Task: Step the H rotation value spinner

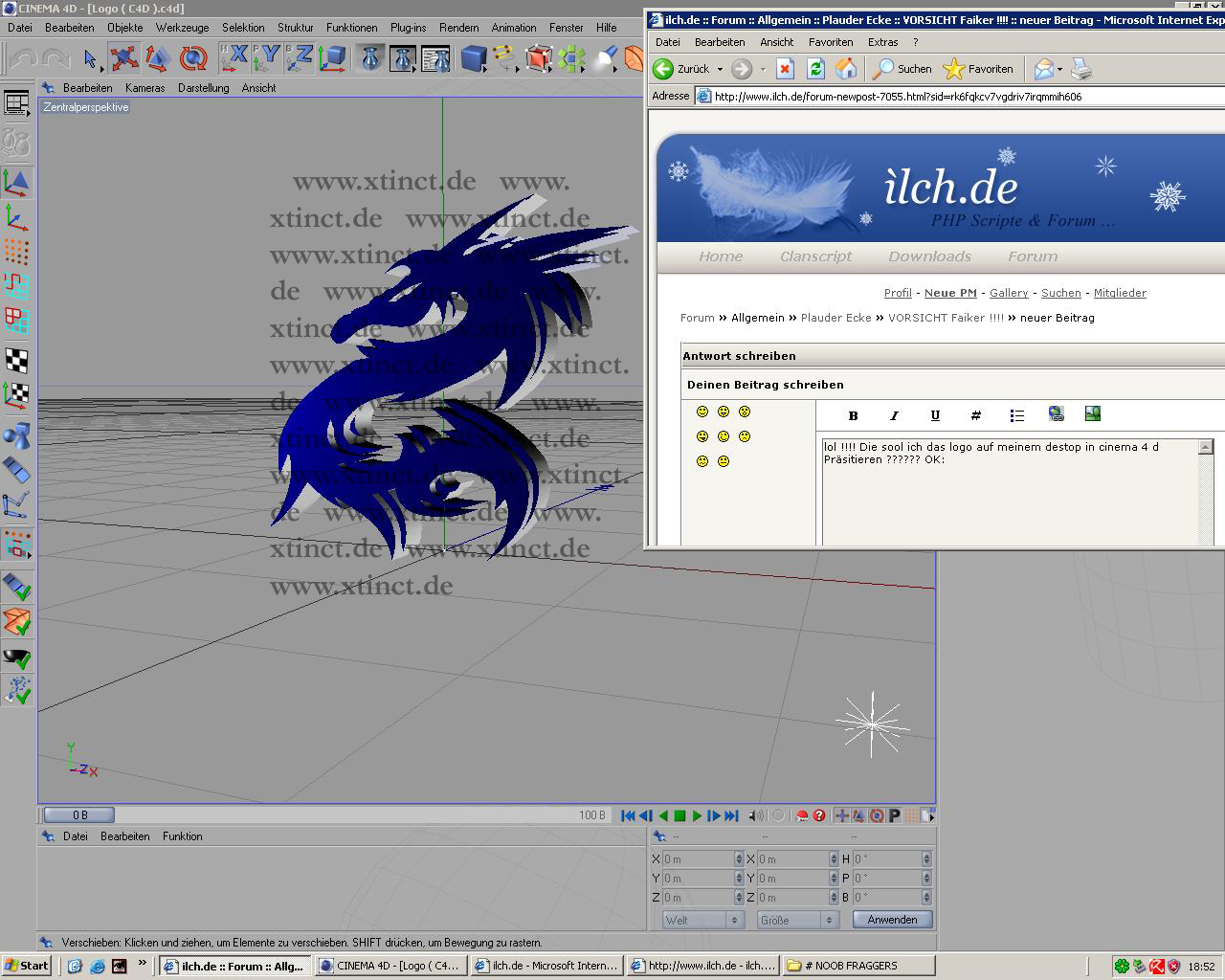Action: pos(926,859)
